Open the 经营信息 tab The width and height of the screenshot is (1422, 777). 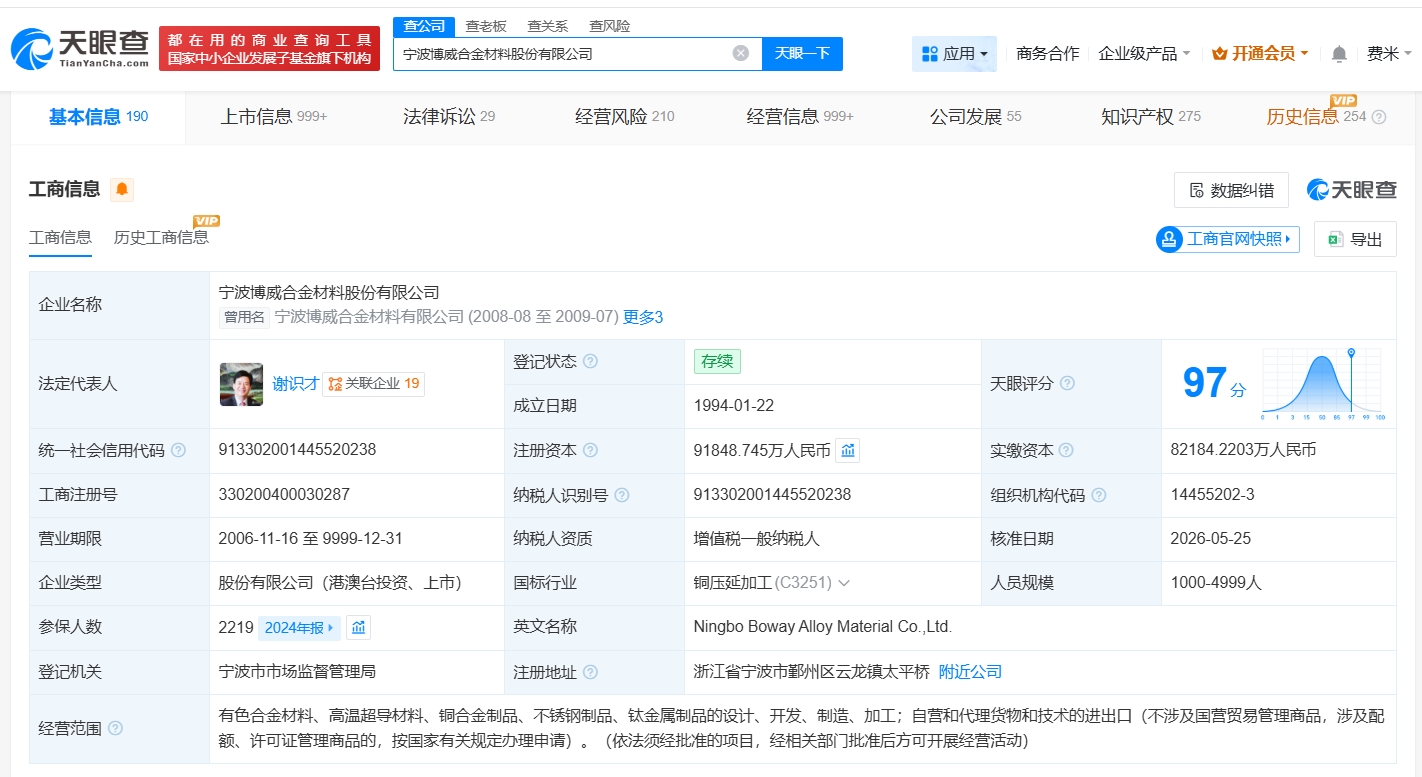coord(800,117)
